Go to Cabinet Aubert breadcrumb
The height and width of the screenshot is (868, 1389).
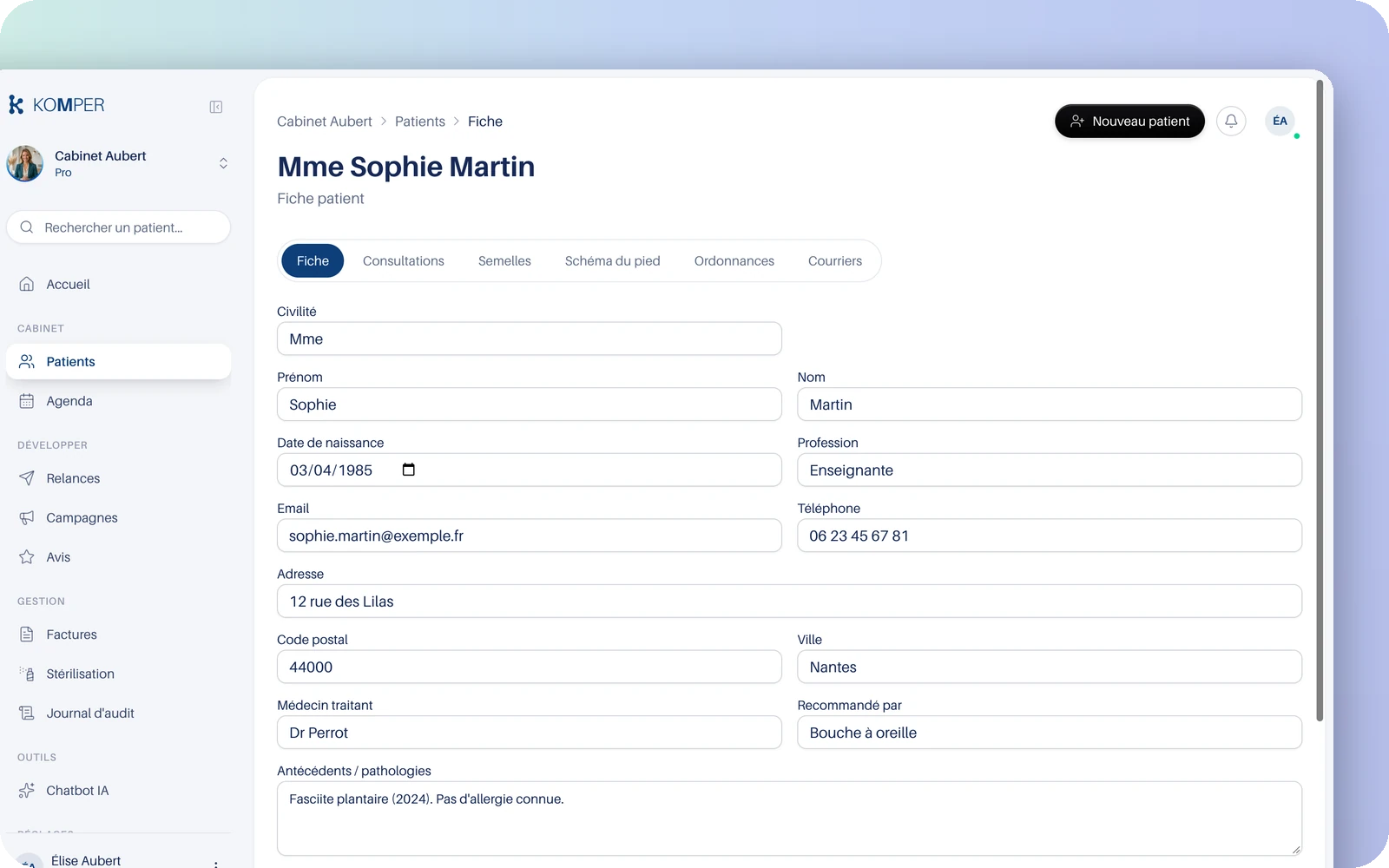[x=325, y=122]
